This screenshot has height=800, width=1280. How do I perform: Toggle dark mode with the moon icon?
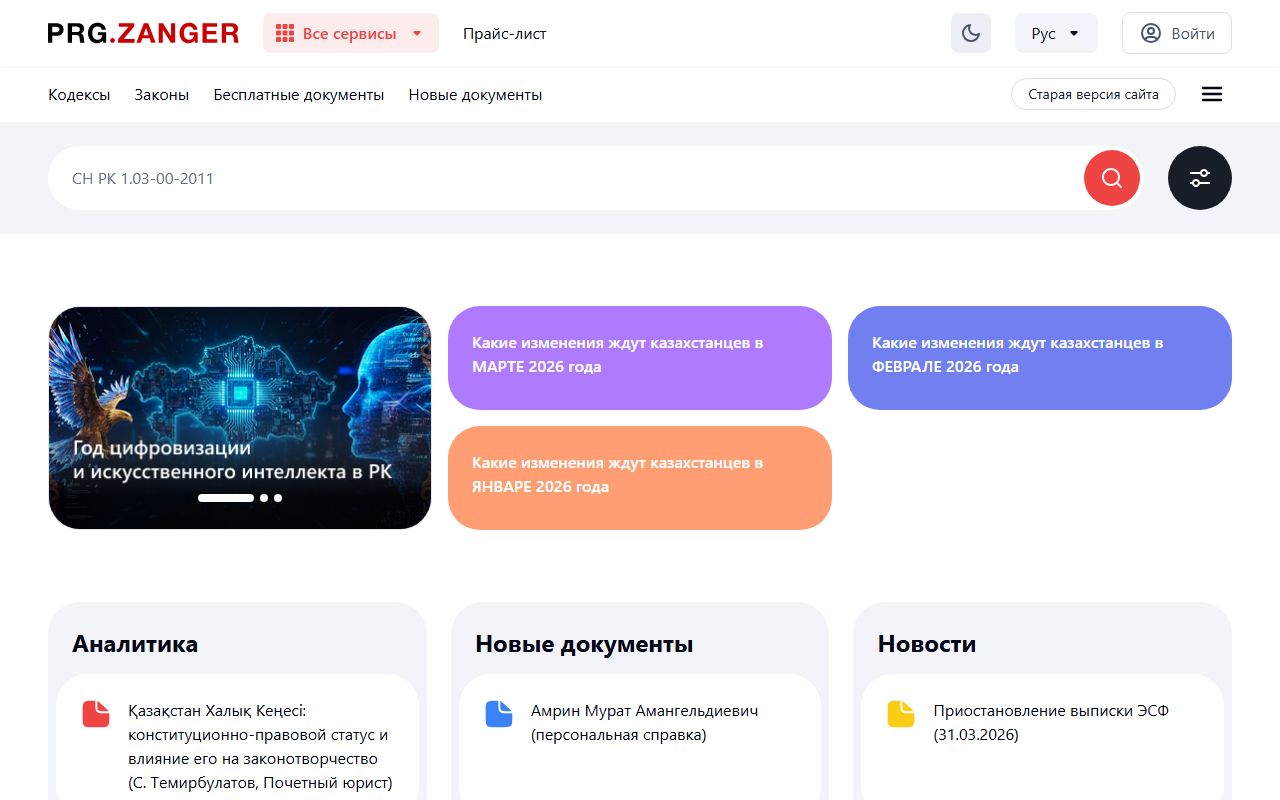click(x=970, y=33)
